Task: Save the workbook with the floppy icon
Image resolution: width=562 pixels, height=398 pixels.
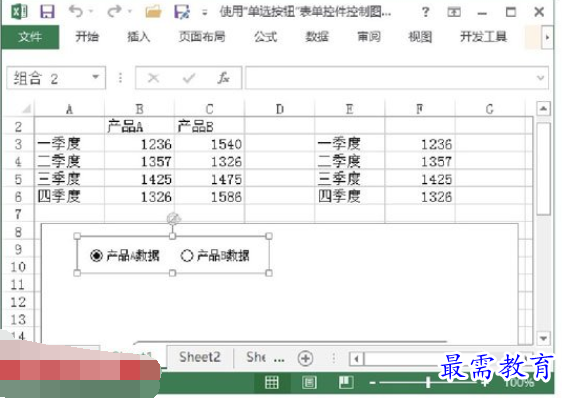Action: [x=47, y=11]
